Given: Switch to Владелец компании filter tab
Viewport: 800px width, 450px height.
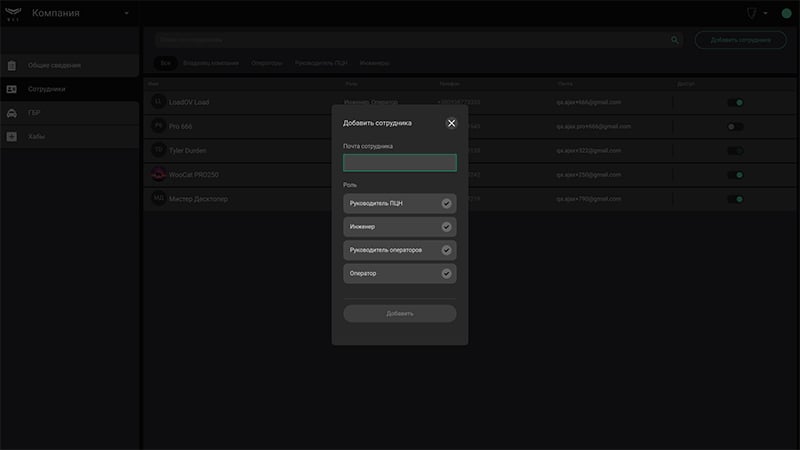Looking at the screenshot, I should (x=211, y=63).
